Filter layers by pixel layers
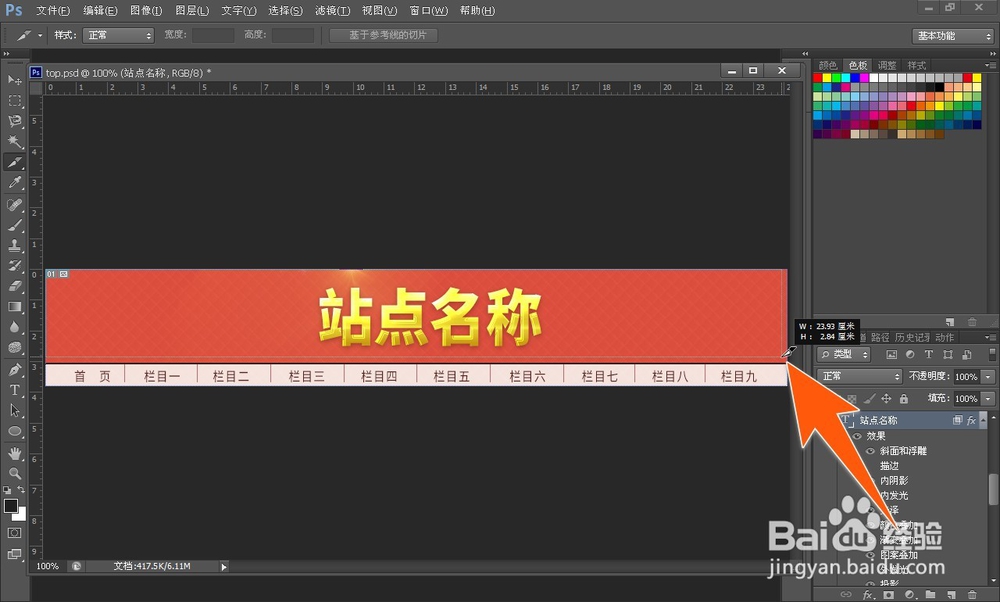 click(x=891, y=355)
